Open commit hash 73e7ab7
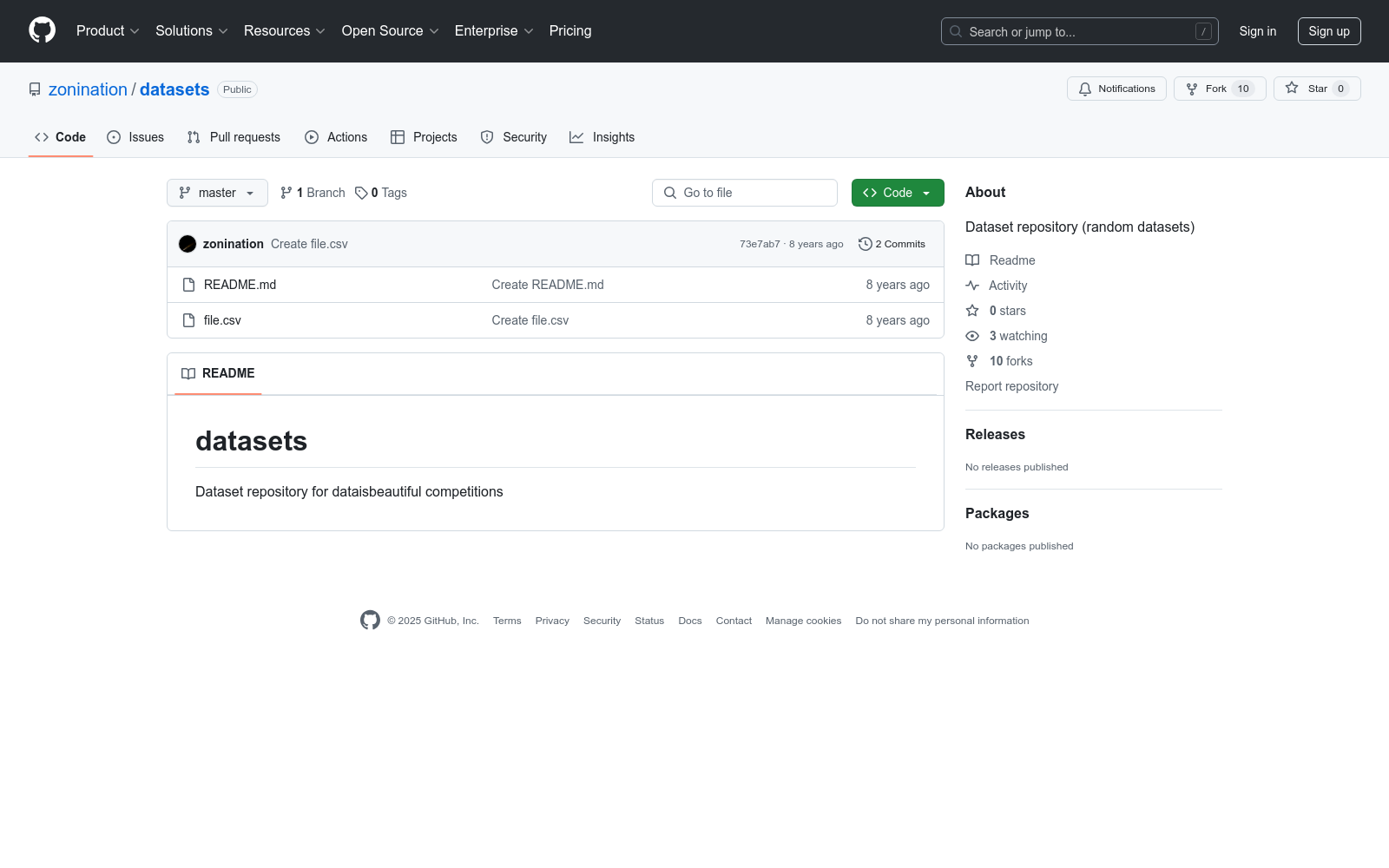Viewport: 1389px width, 868px height. click(x=760, y=244)
